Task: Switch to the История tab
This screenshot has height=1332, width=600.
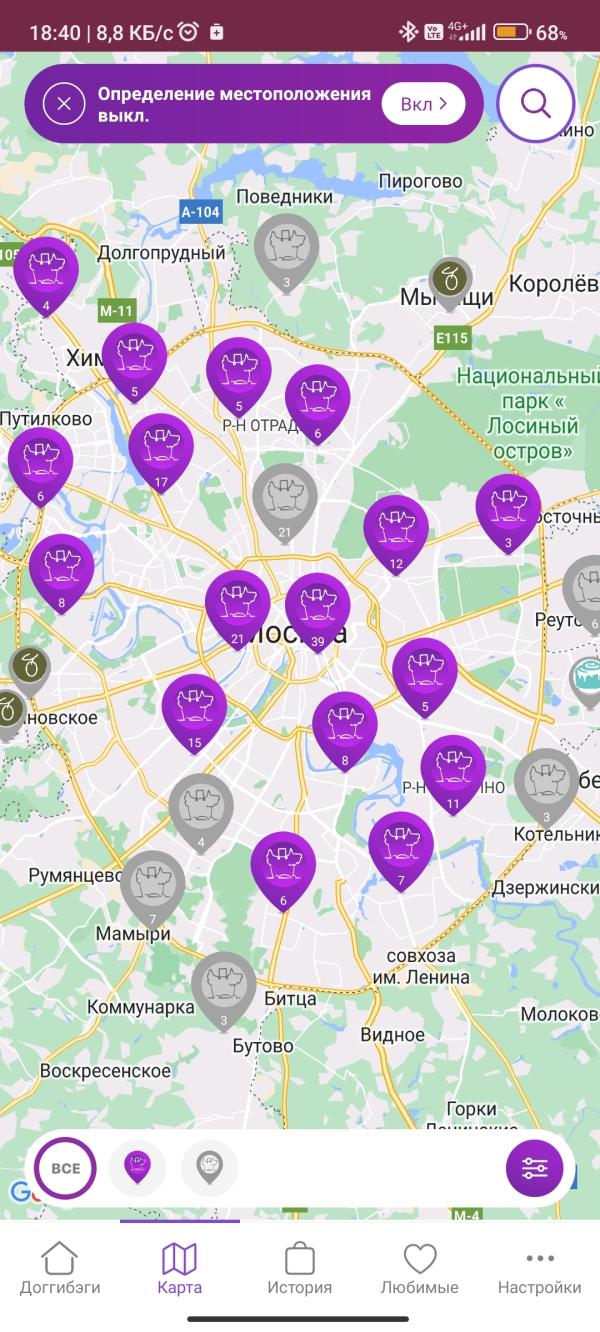Action: (300, 1268)
